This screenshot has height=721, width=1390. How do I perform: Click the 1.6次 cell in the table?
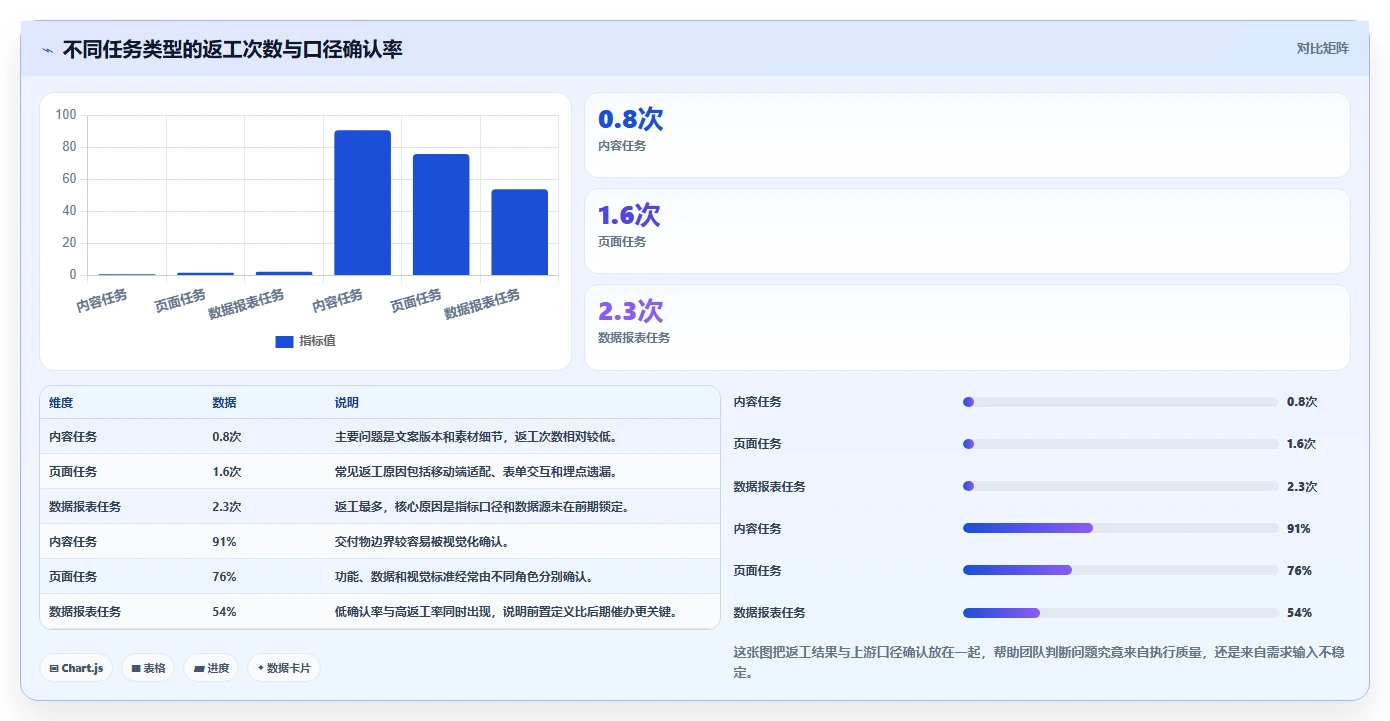(x=227, y=472)
